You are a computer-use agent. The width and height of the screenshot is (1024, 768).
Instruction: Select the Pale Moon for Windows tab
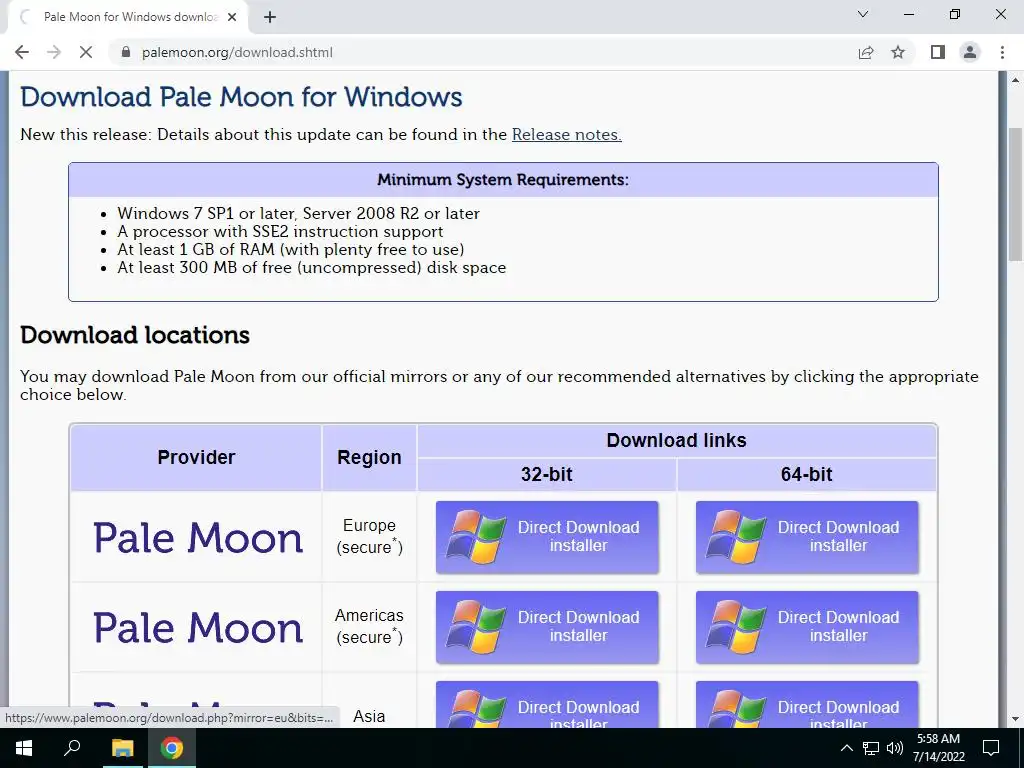pyautogui.click(x=128, y=17)
